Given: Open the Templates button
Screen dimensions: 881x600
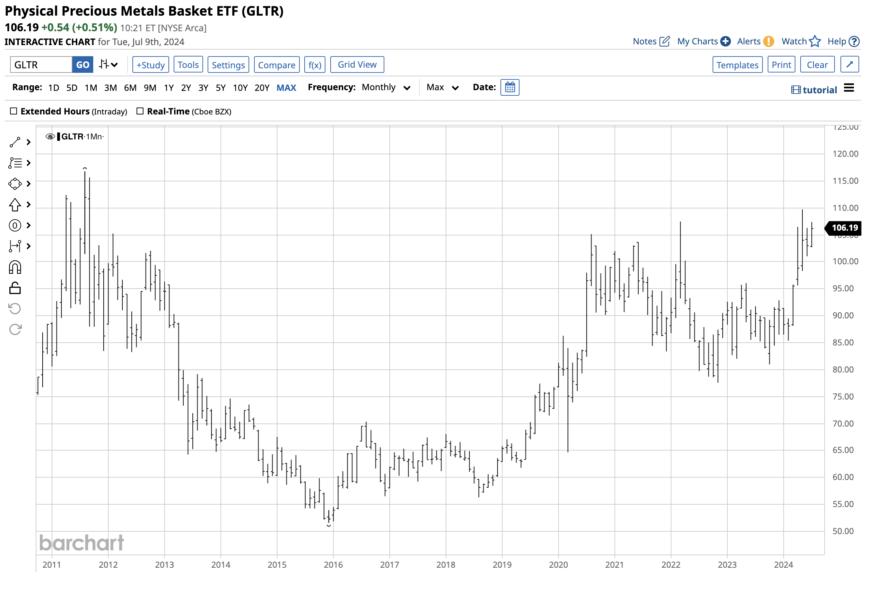Looking at the screenshot, I should click(737, 65).
